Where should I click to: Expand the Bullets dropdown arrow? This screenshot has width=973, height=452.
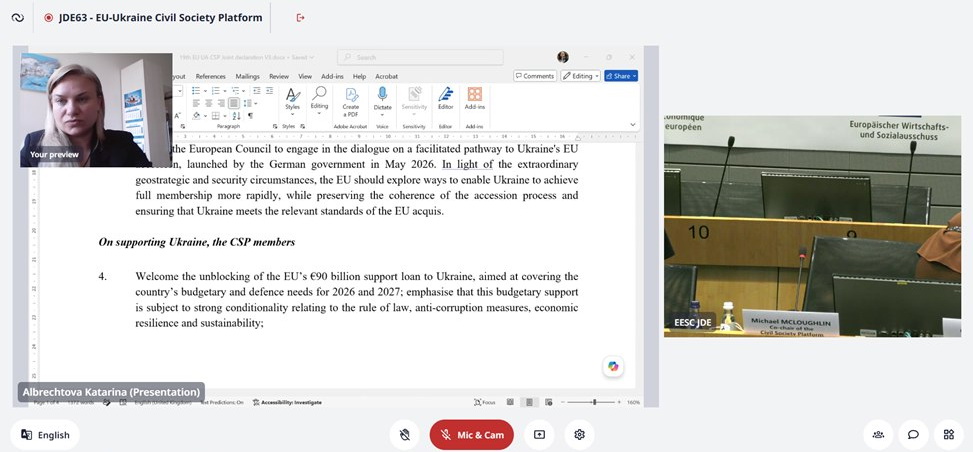click(205, 91)
